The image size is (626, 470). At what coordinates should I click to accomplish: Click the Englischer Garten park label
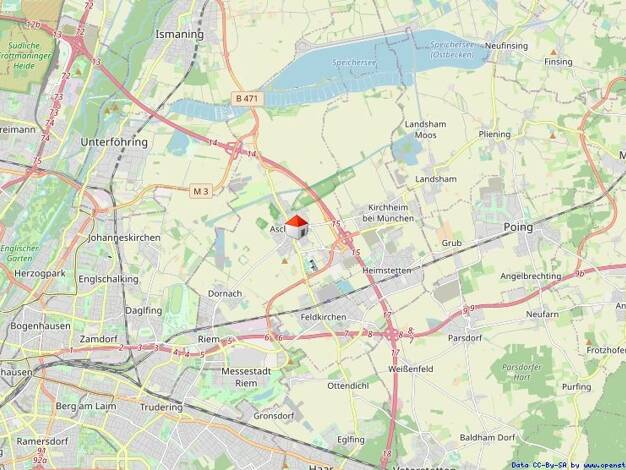20,253
